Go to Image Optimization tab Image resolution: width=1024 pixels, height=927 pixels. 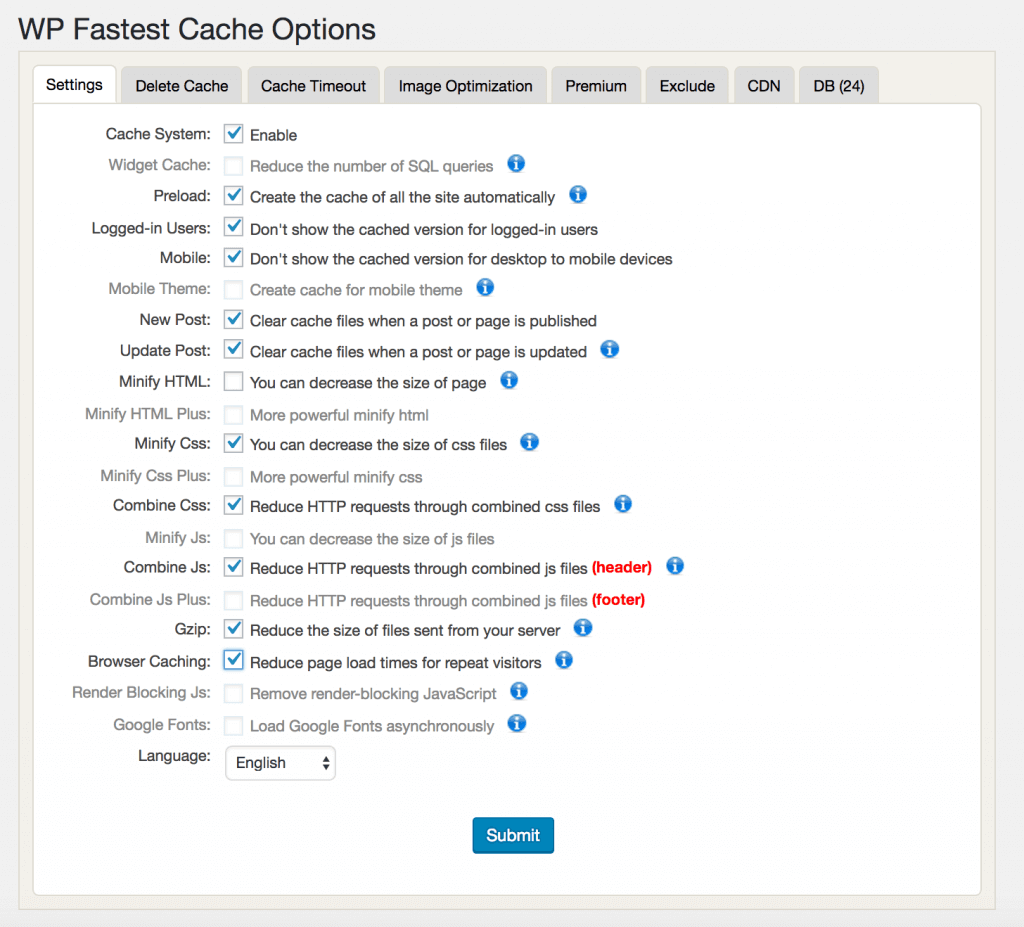pos(466,86)
